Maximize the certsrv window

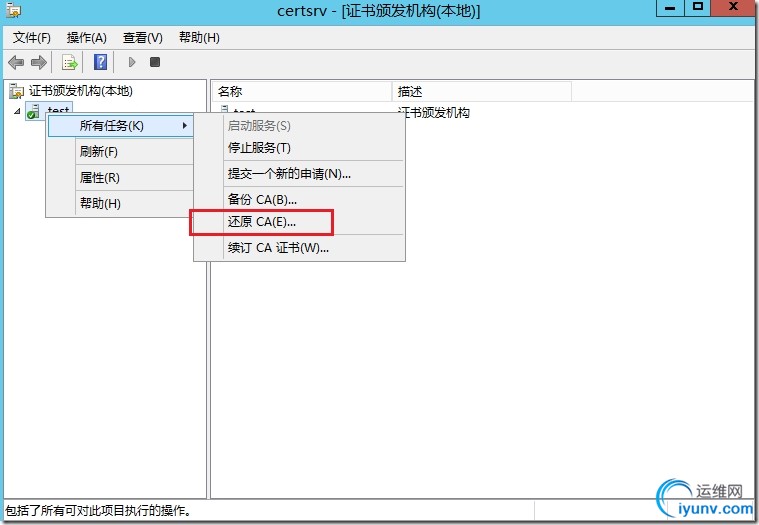click(x=698, y=8)
